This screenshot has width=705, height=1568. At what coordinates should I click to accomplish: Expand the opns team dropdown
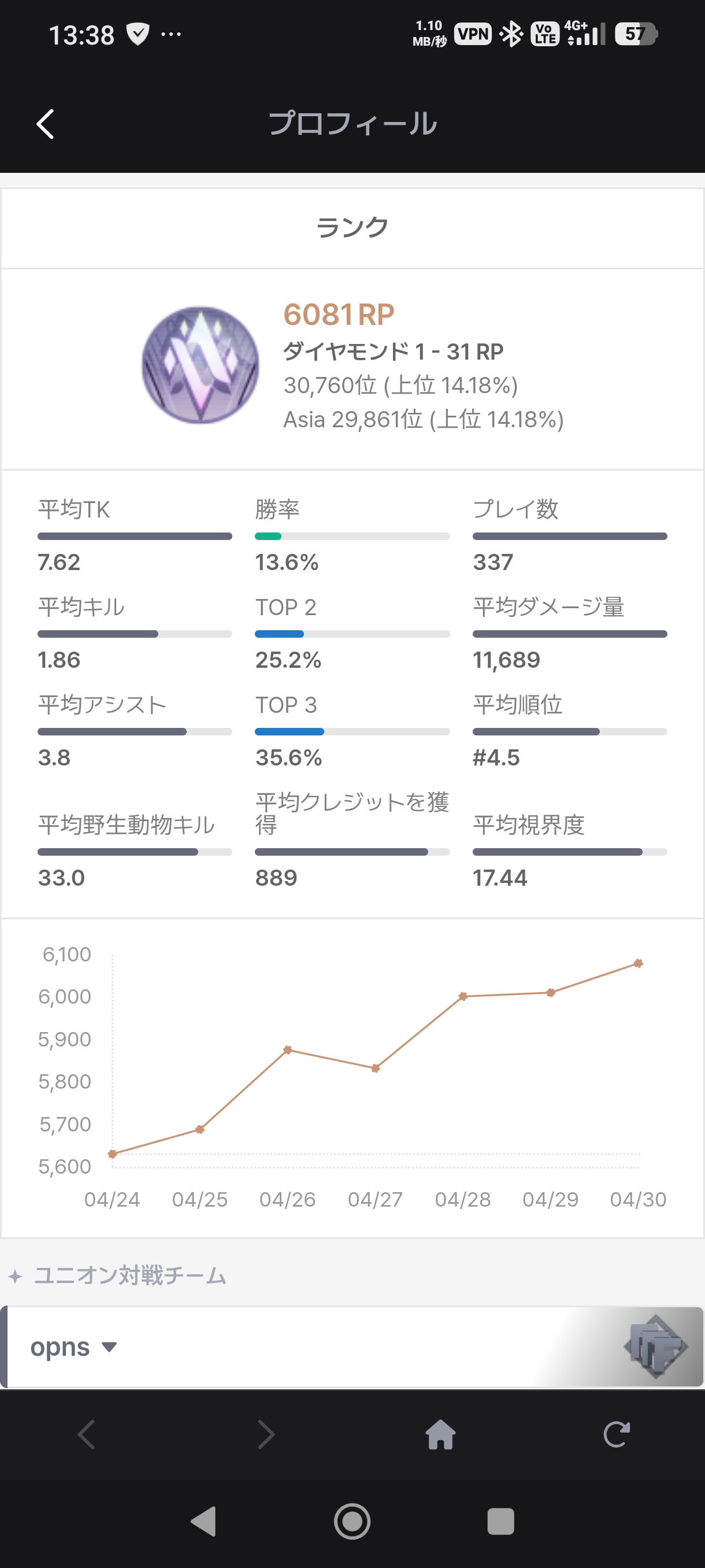pos(109,1347)
